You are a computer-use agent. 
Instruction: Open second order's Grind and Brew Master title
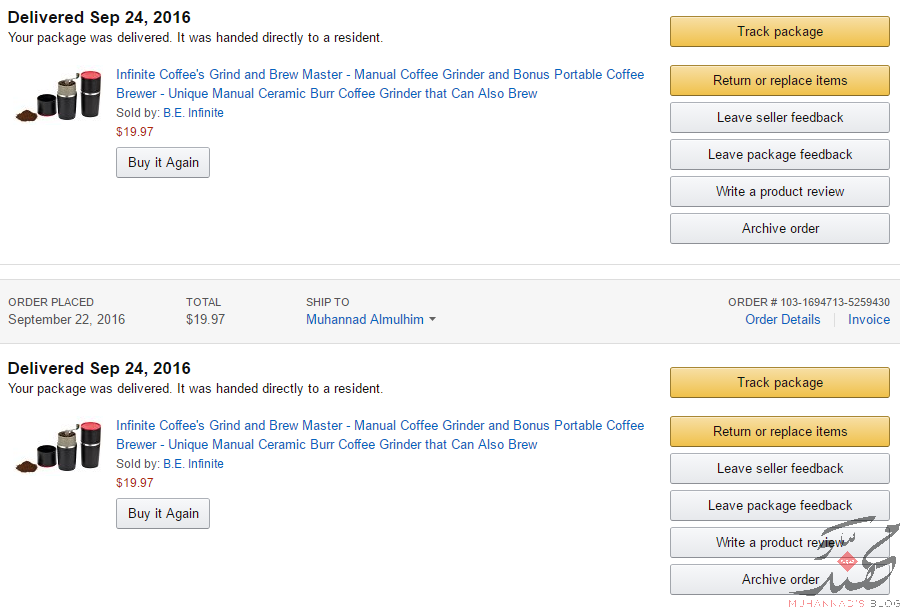click(380, 435)
